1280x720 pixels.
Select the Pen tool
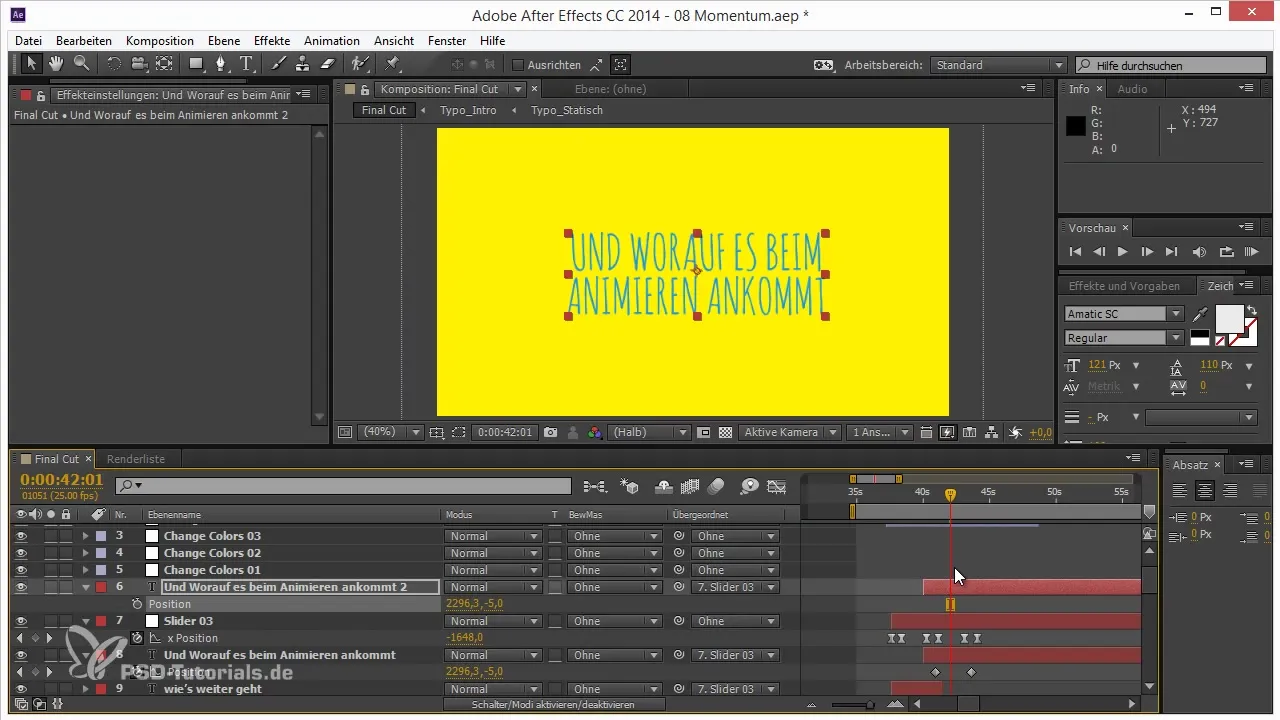pos(222,64)
